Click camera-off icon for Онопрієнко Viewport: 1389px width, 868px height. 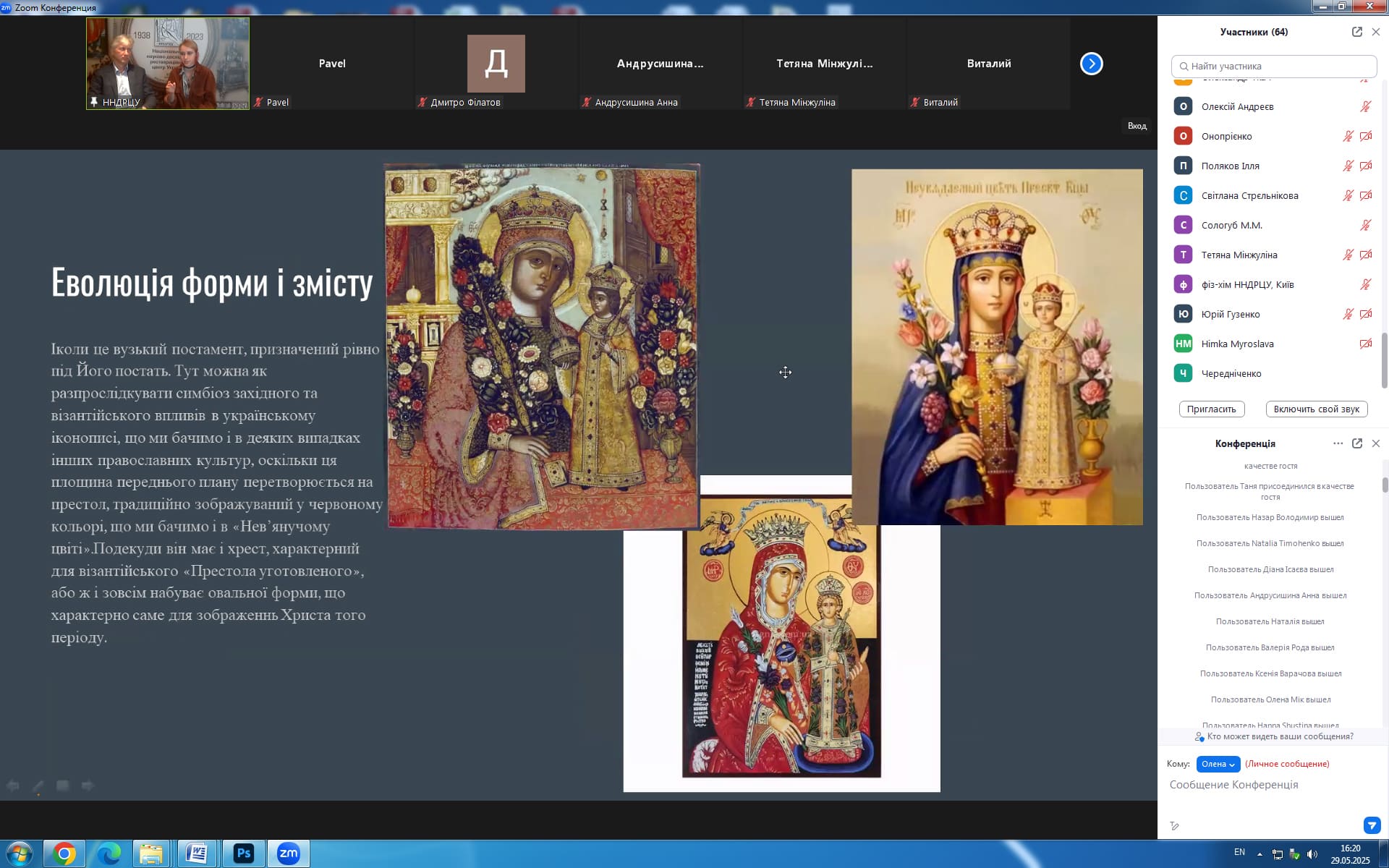(x=1366, y=136)
